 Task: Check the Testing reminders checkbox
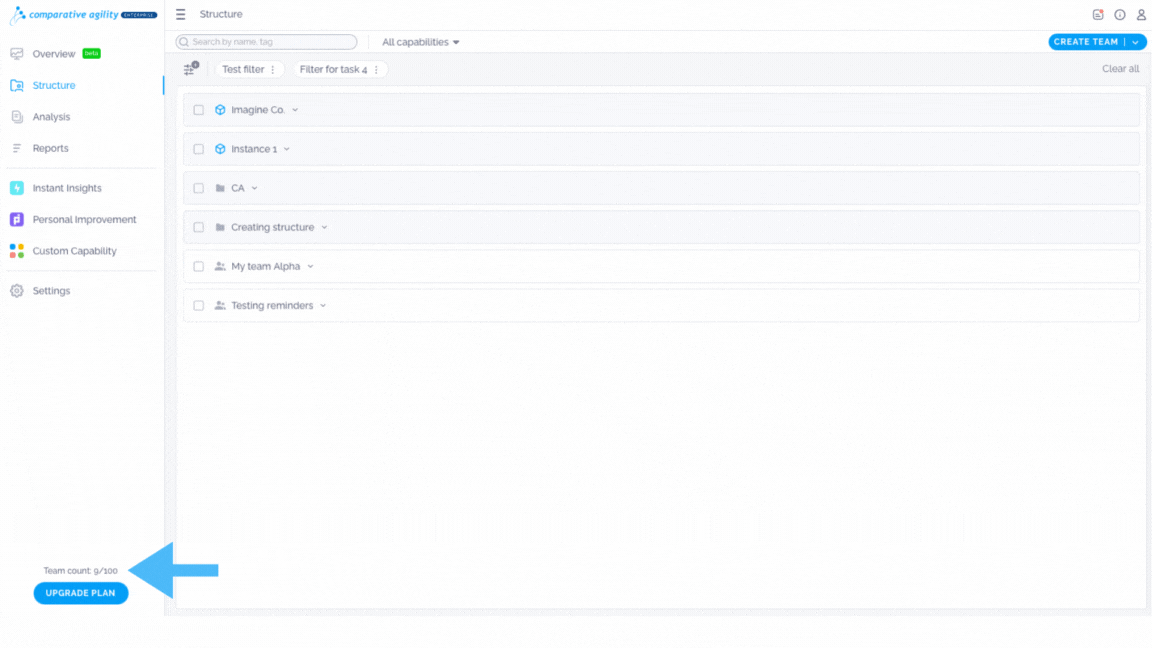198,305
